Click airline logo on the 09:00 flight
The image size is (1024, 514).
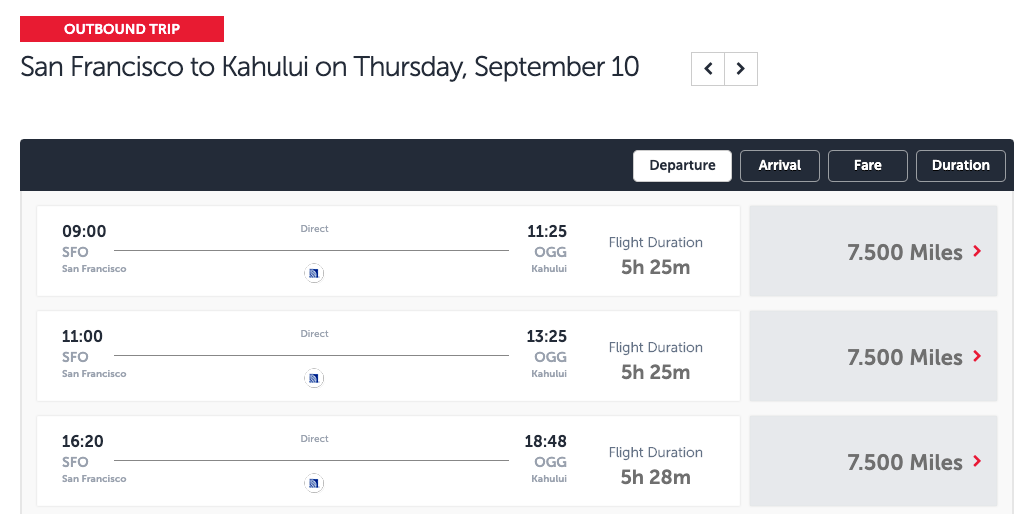(x=314, y=273)
